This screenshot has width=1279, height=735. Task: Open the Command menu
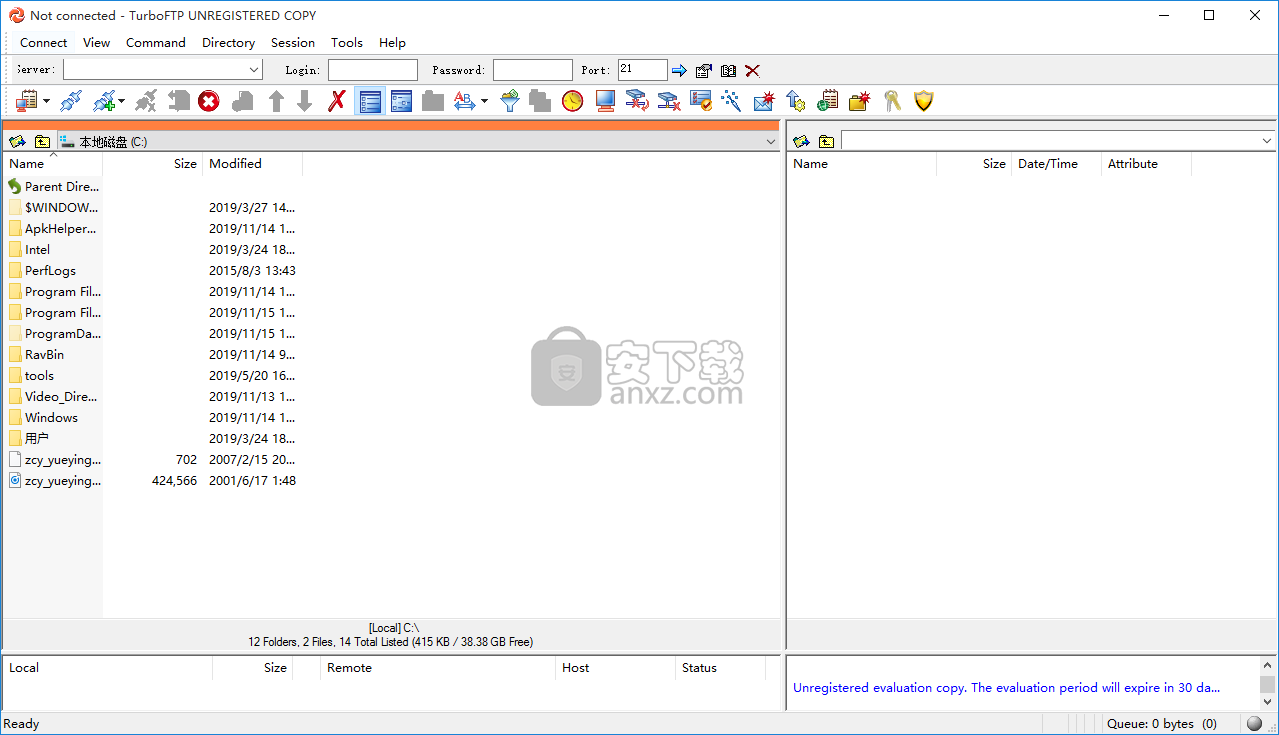tap(156, 42)
